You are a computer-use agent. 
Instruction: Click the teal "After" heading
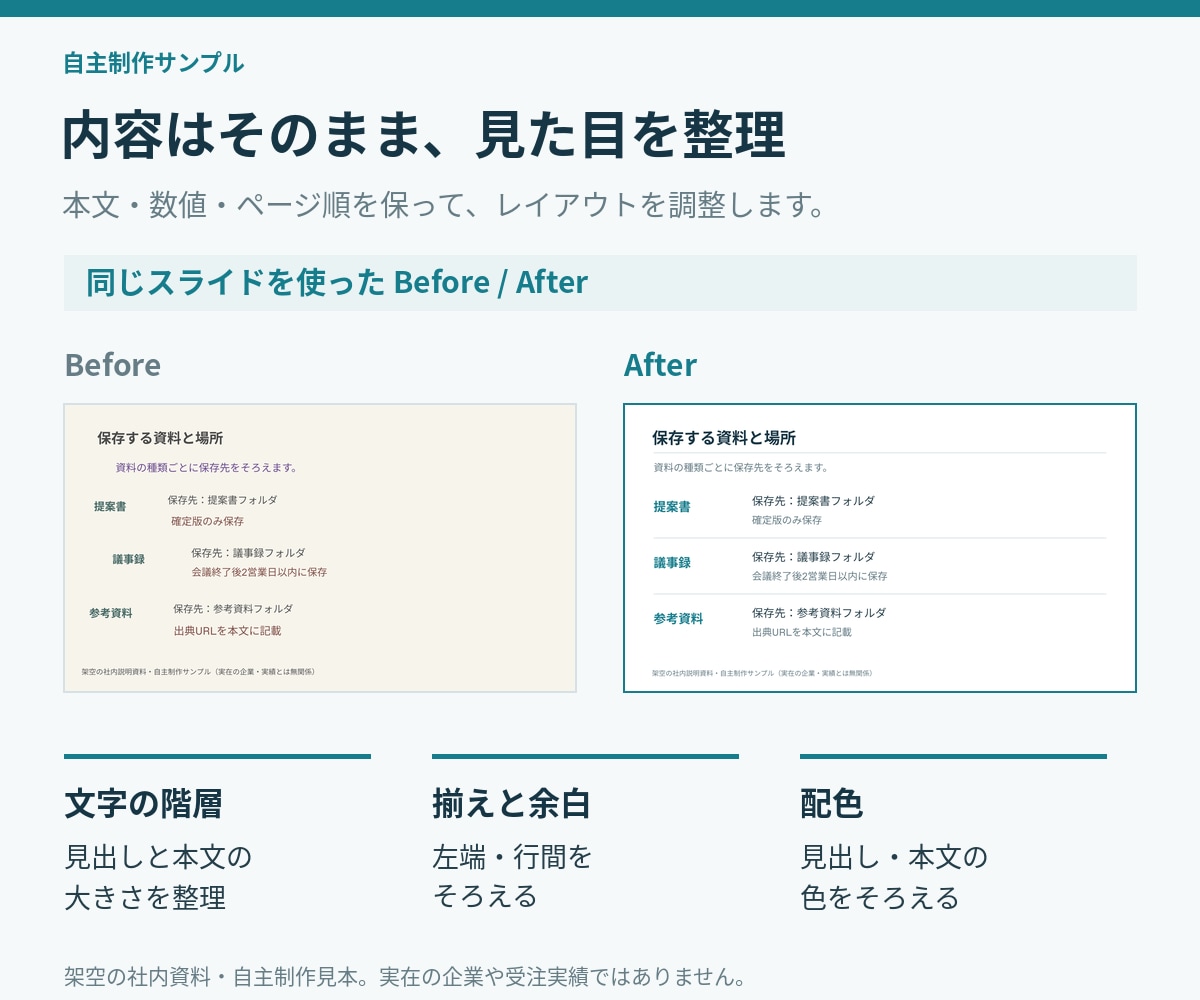pos(660,365)
